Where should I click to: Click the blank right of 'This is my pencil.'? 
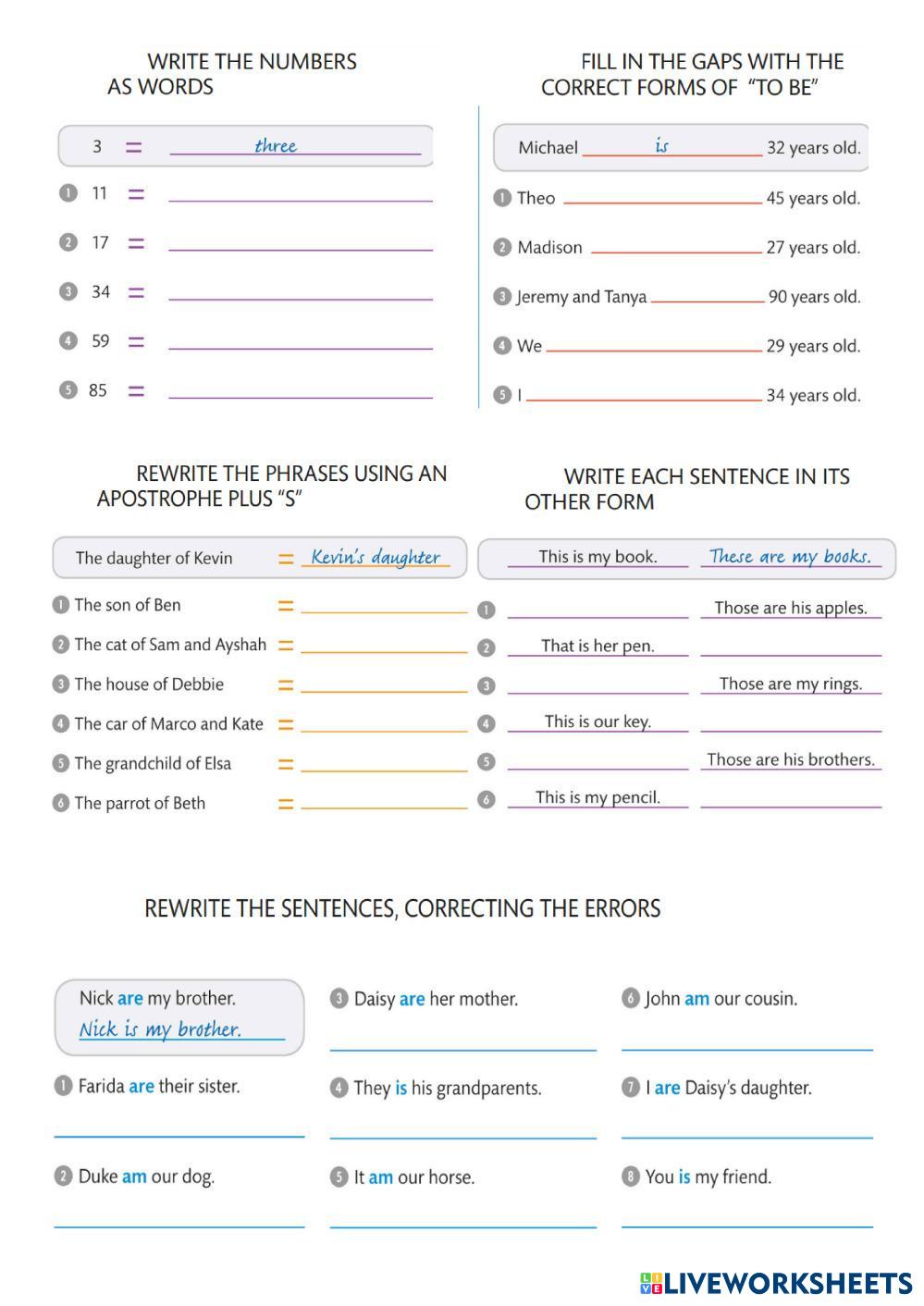click(791, 798)
